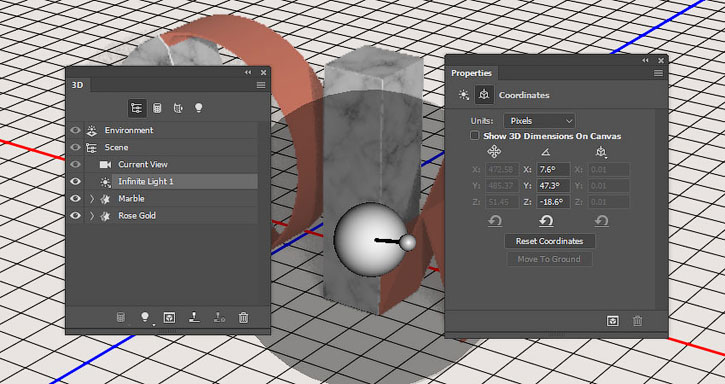725x384 pixels.
Task: Expand the Rose Gold mesh group
Action: click(92, 216)
